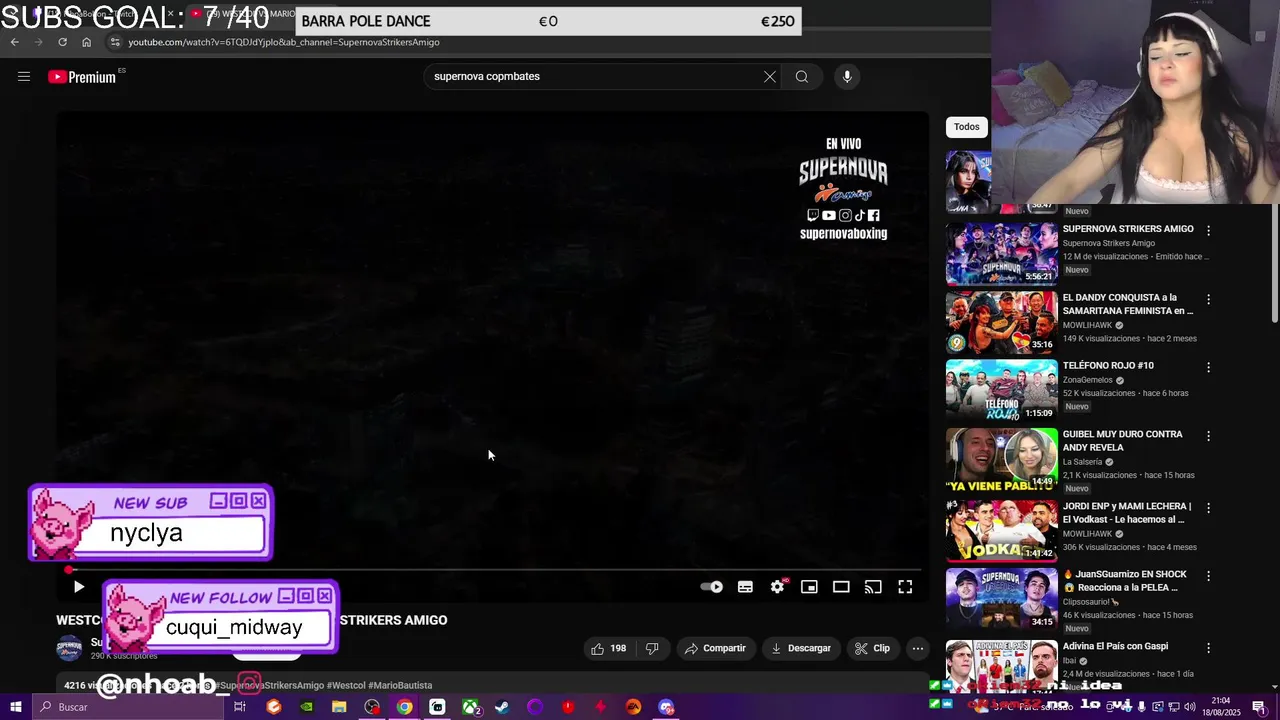
Task: Open Task View on the taskbar
Action: click(240, 707)
